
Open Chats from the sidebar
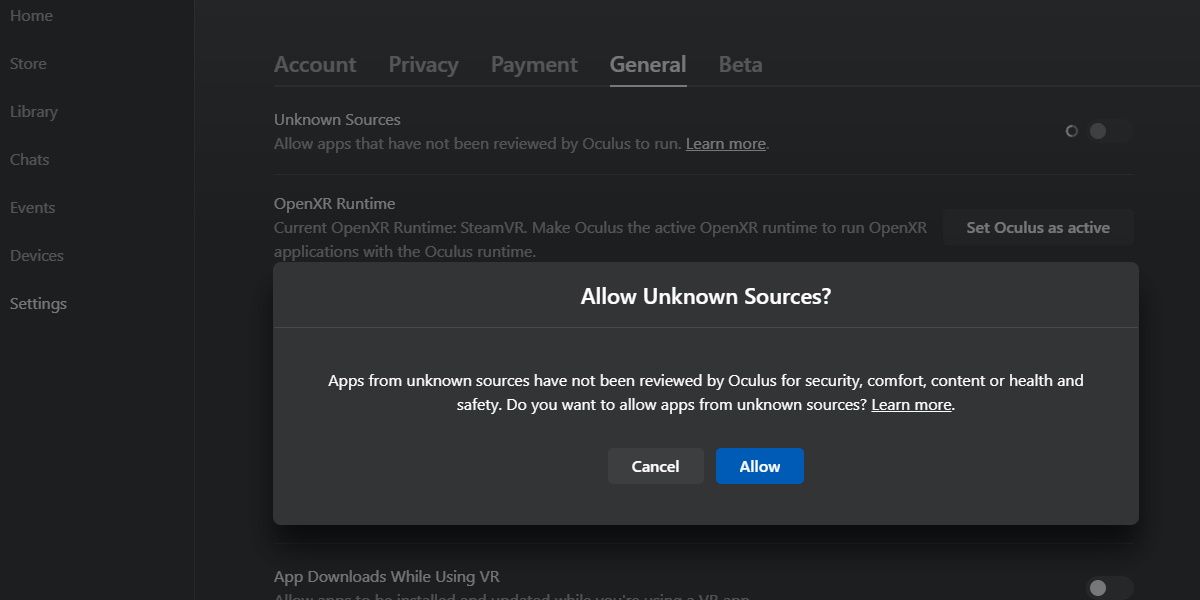(30, 160)
